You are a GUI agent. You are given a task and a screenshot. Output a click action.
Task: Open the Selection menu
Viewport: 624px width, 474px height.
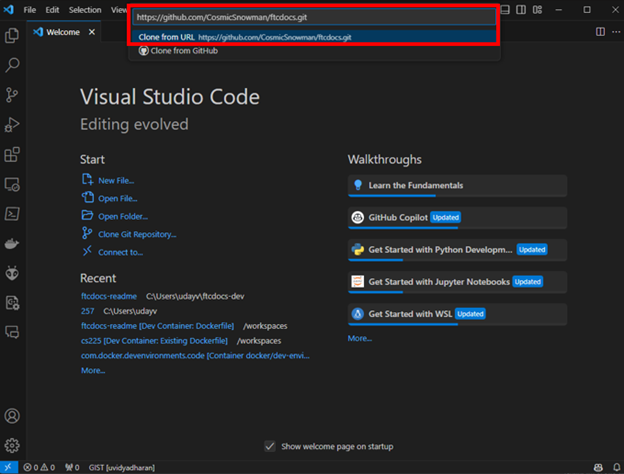(85, 9)
